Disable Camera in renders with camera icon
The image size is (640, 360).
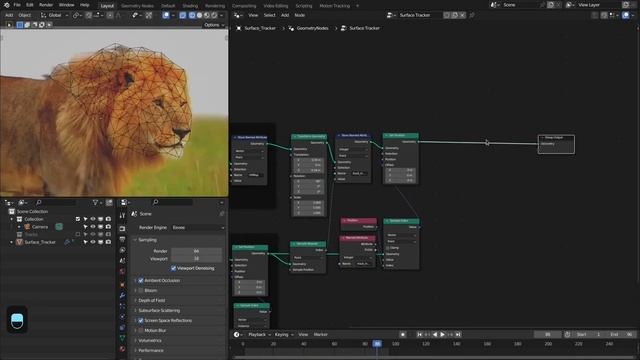108,227
